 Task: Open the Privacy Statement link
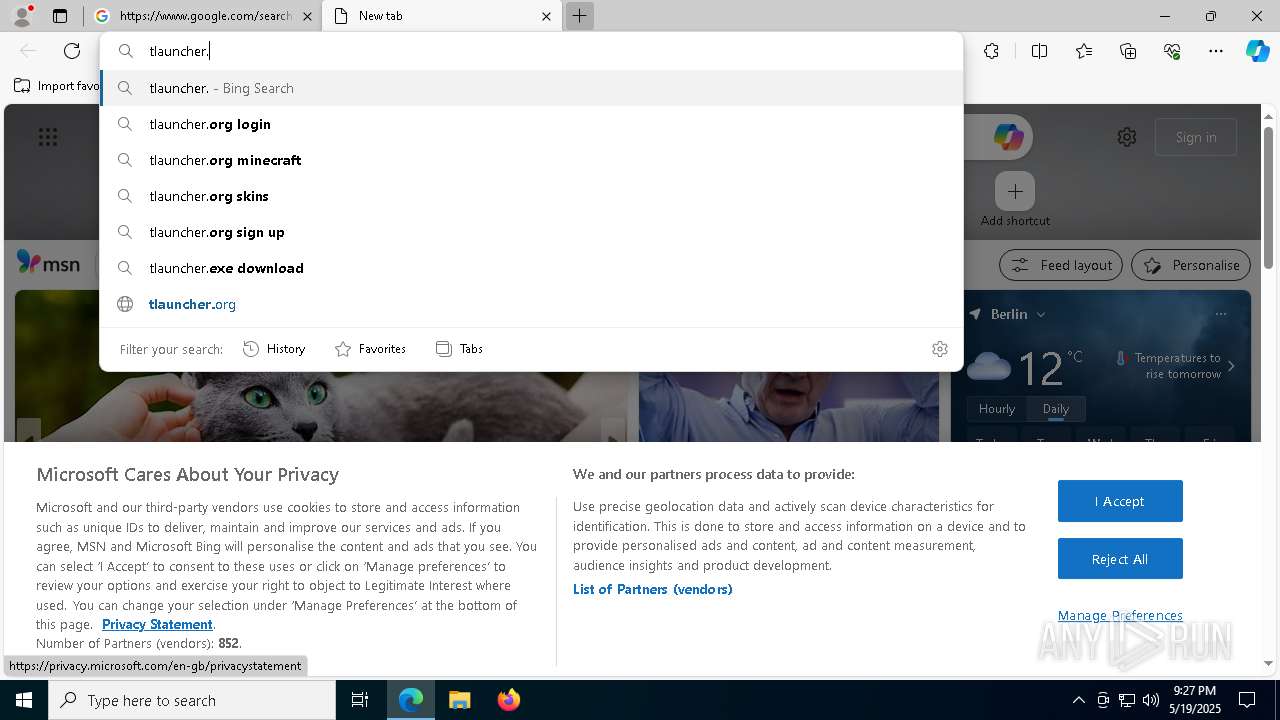[x=157, y=624]
